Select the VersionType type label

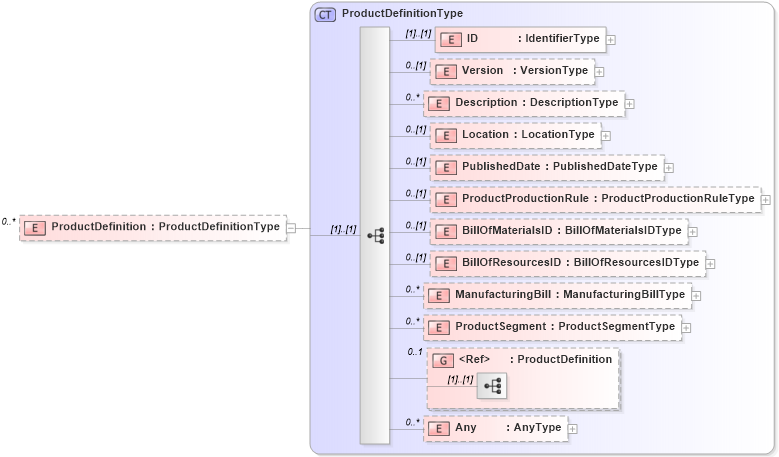point(554,71)
